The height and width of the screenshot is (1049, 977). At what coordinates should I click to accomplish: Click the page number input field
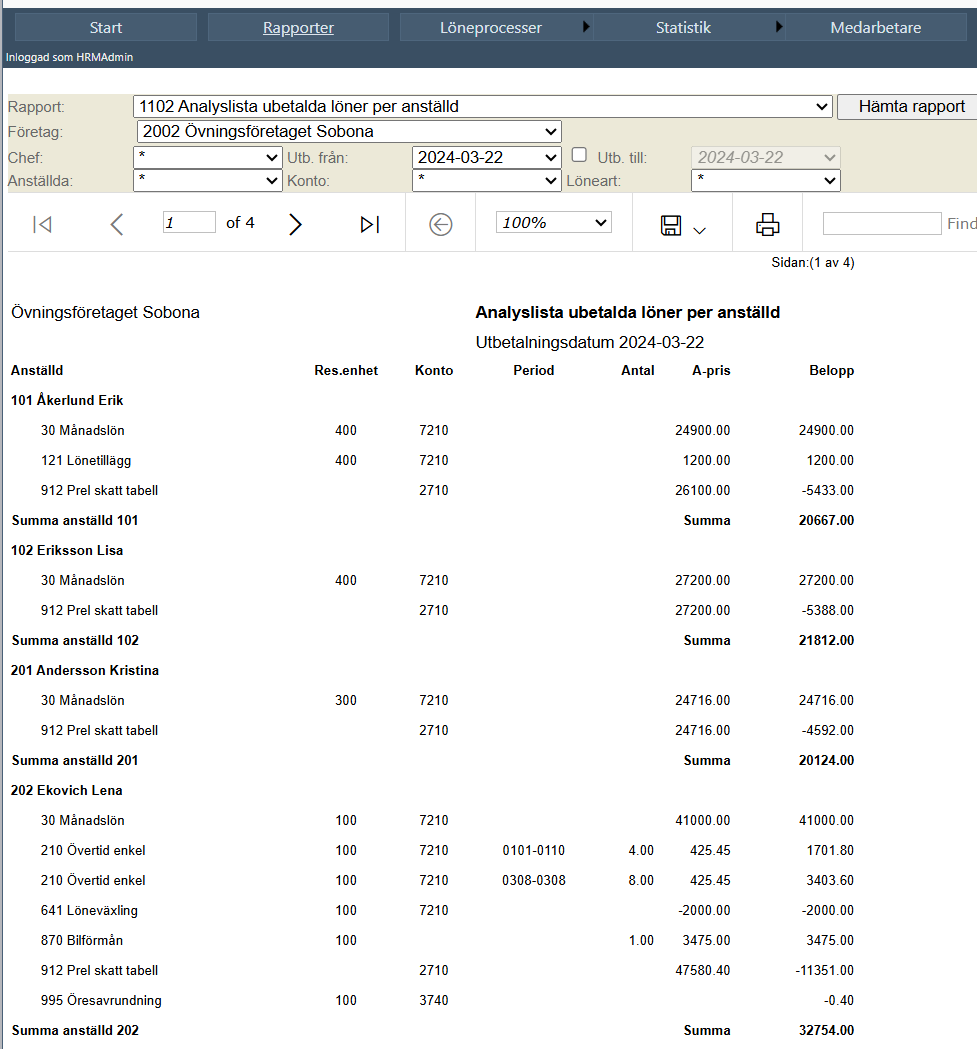tap(189, 222)
